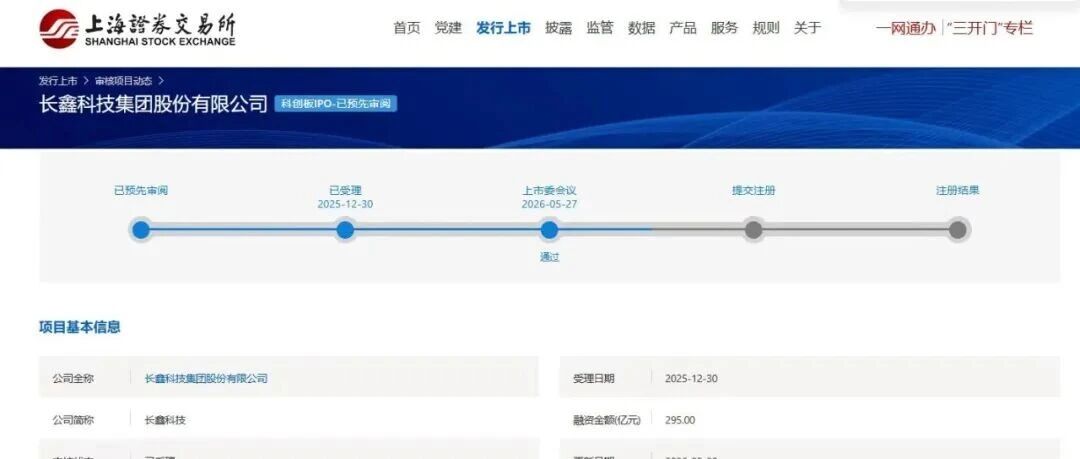1080x459 pixels.
Task: Open the 服务 menu item
Action: pos(724,28)
